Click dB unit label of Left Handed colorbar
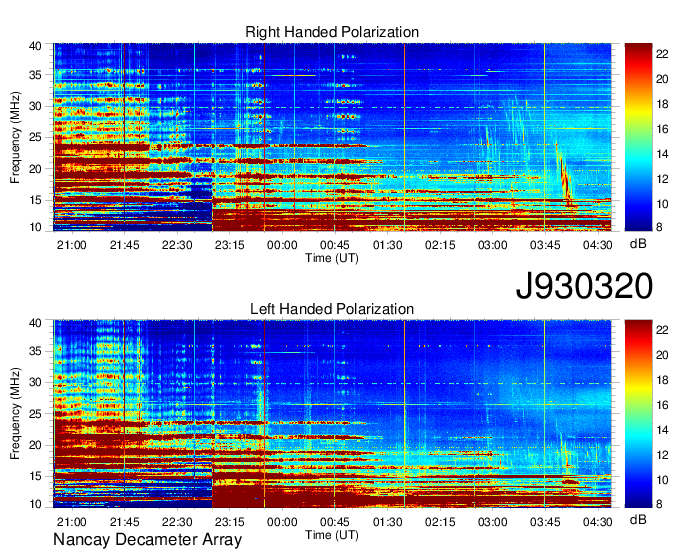Image resolution: width=680 pixels, height=552 pixels. pos(638,519)
